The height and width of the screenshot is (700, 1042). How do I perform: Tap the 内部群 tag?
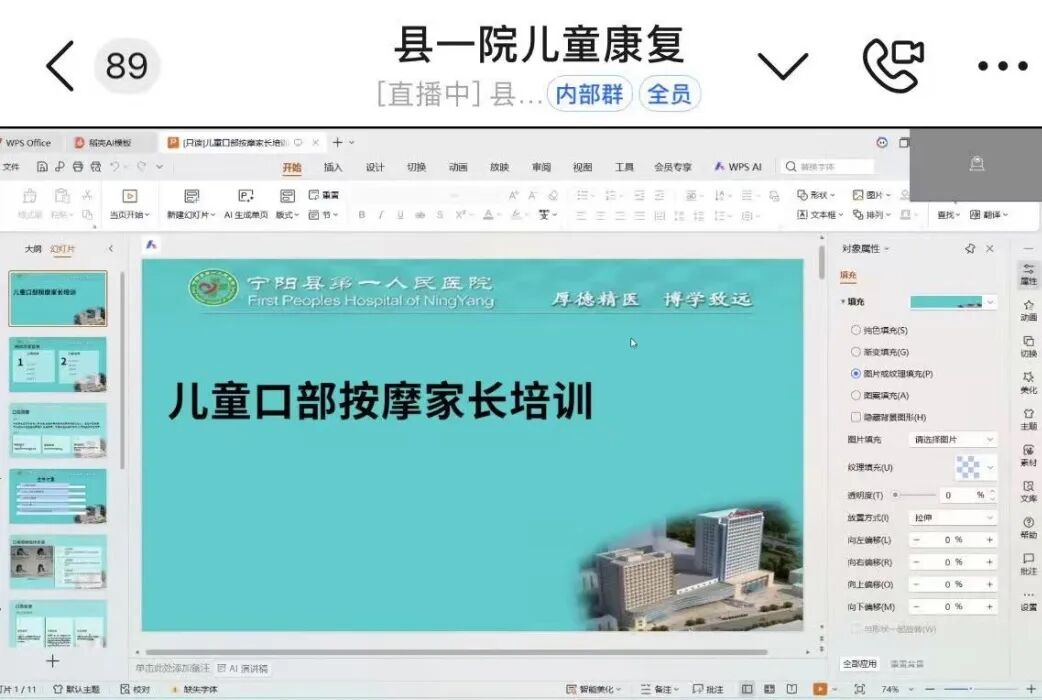coord(589,94)
